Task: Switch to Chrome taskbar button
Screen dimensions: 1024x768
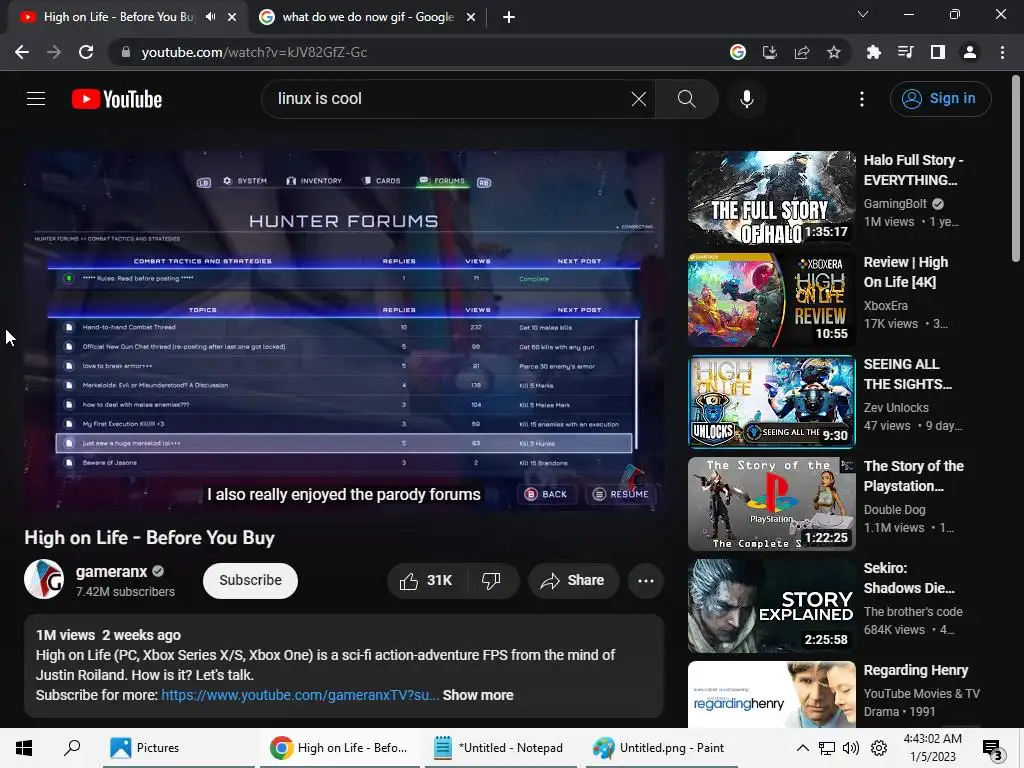Action: pyautogui.click(x=340, y=748)
